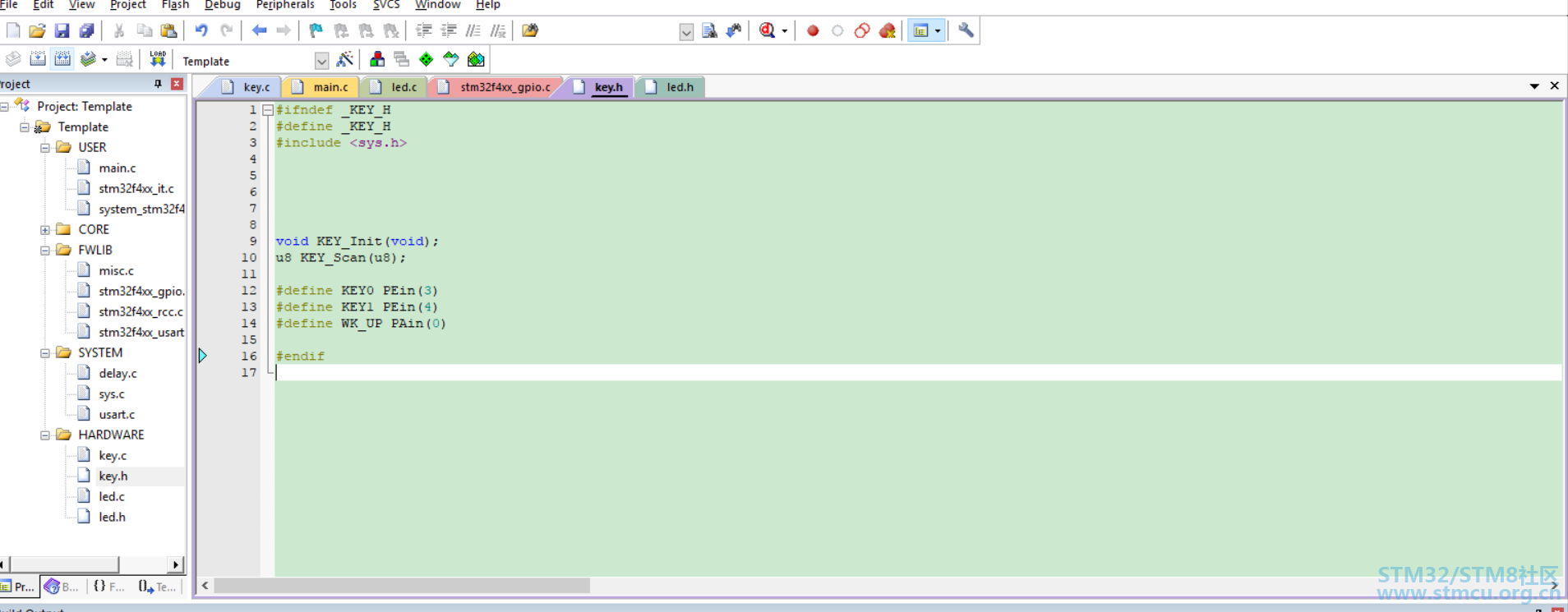Translate the current file
The width and height of the screenshot is (1568, 612).
[13, 59]
